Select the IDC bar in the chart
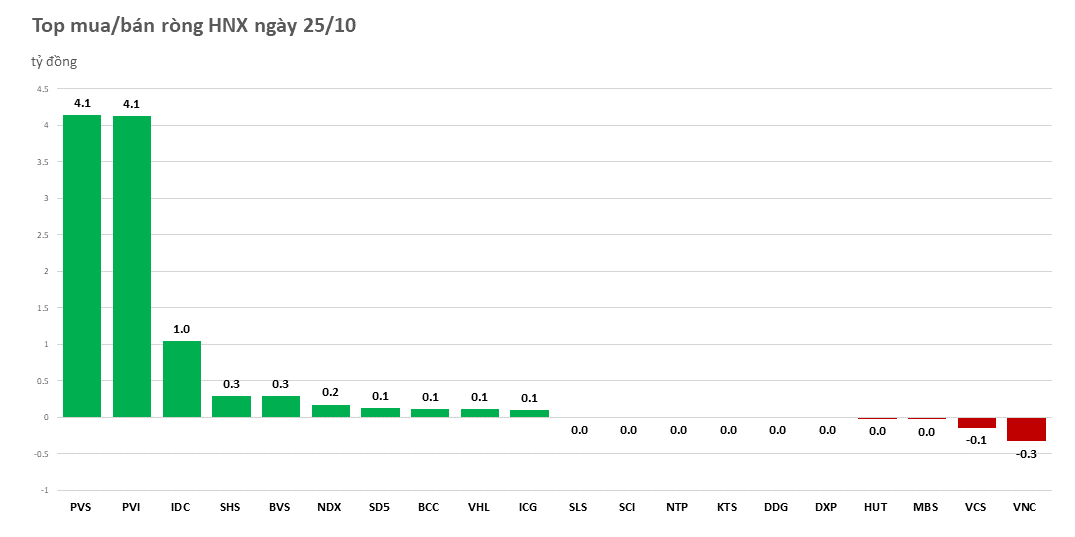Image resolution: width=1075 pixels, height=537 pixels. click(181, 379)
